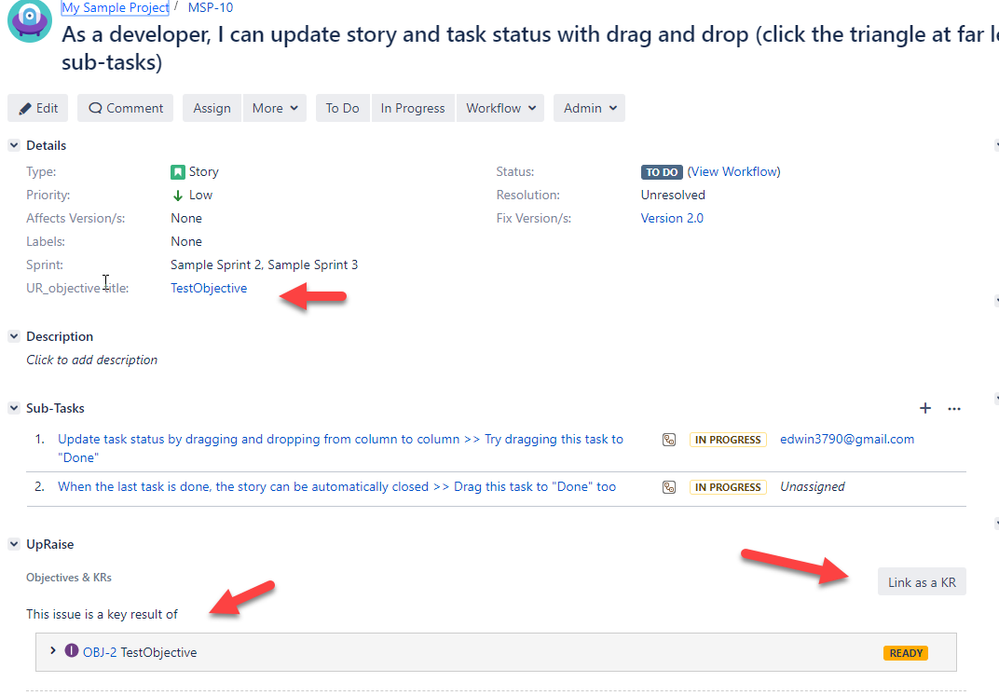The width and height of the screenshot is (999, 693).
Task: Click the issue title heading
Action: (x=530, y=48)
